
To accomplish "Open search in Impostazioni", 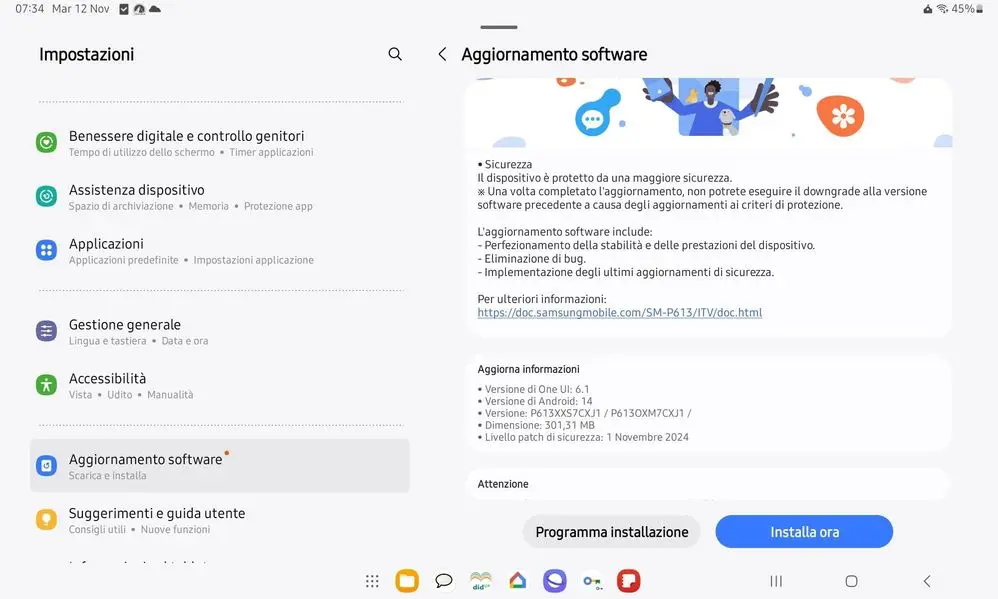I will (395, 54).
